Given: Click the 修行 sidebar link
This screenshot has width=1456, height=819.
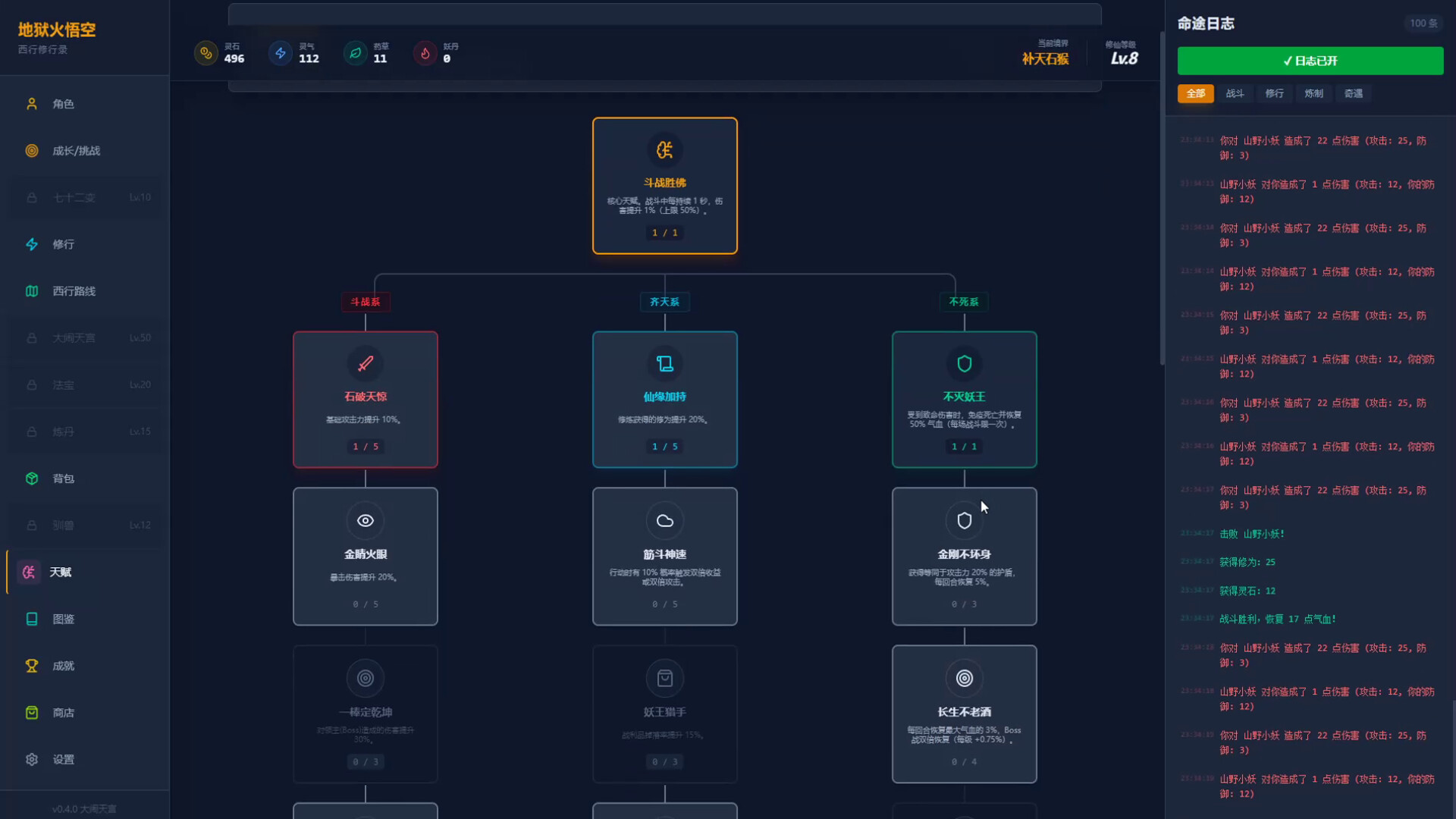Looking at the screenshot, I should coord(64,244).
